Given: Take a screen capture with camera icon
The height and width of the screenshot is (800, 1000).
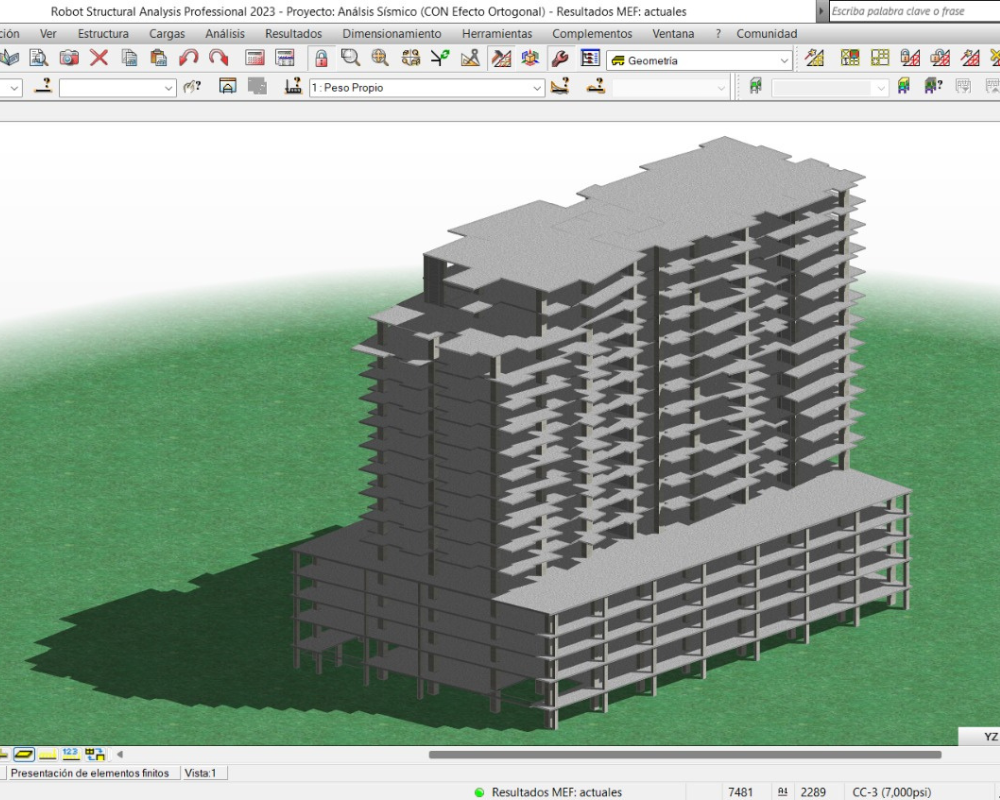Looking at the screenshot, I should [x=69, y=58].
